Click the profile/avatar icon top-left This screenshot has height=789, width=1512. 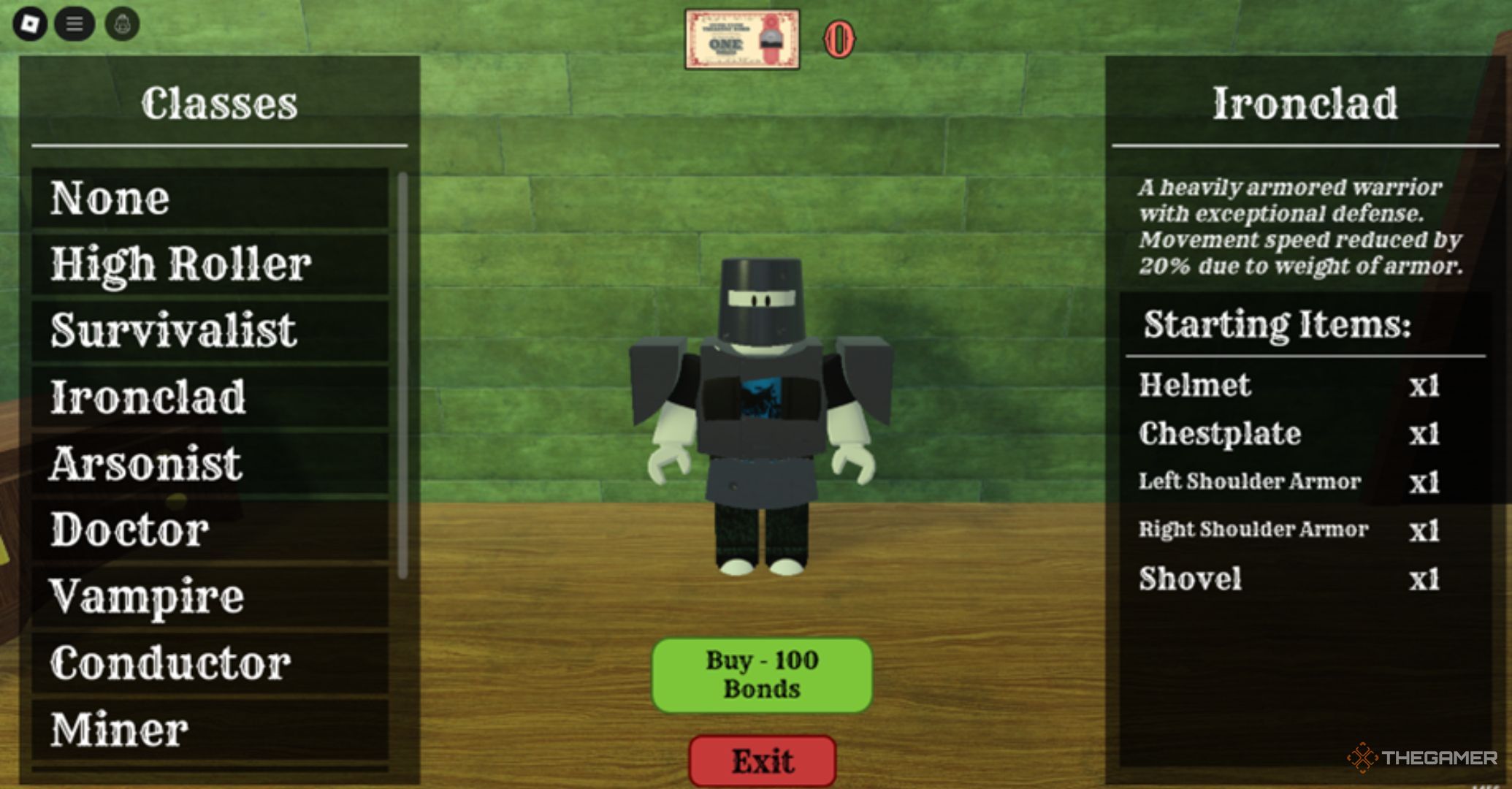(119, 23)
